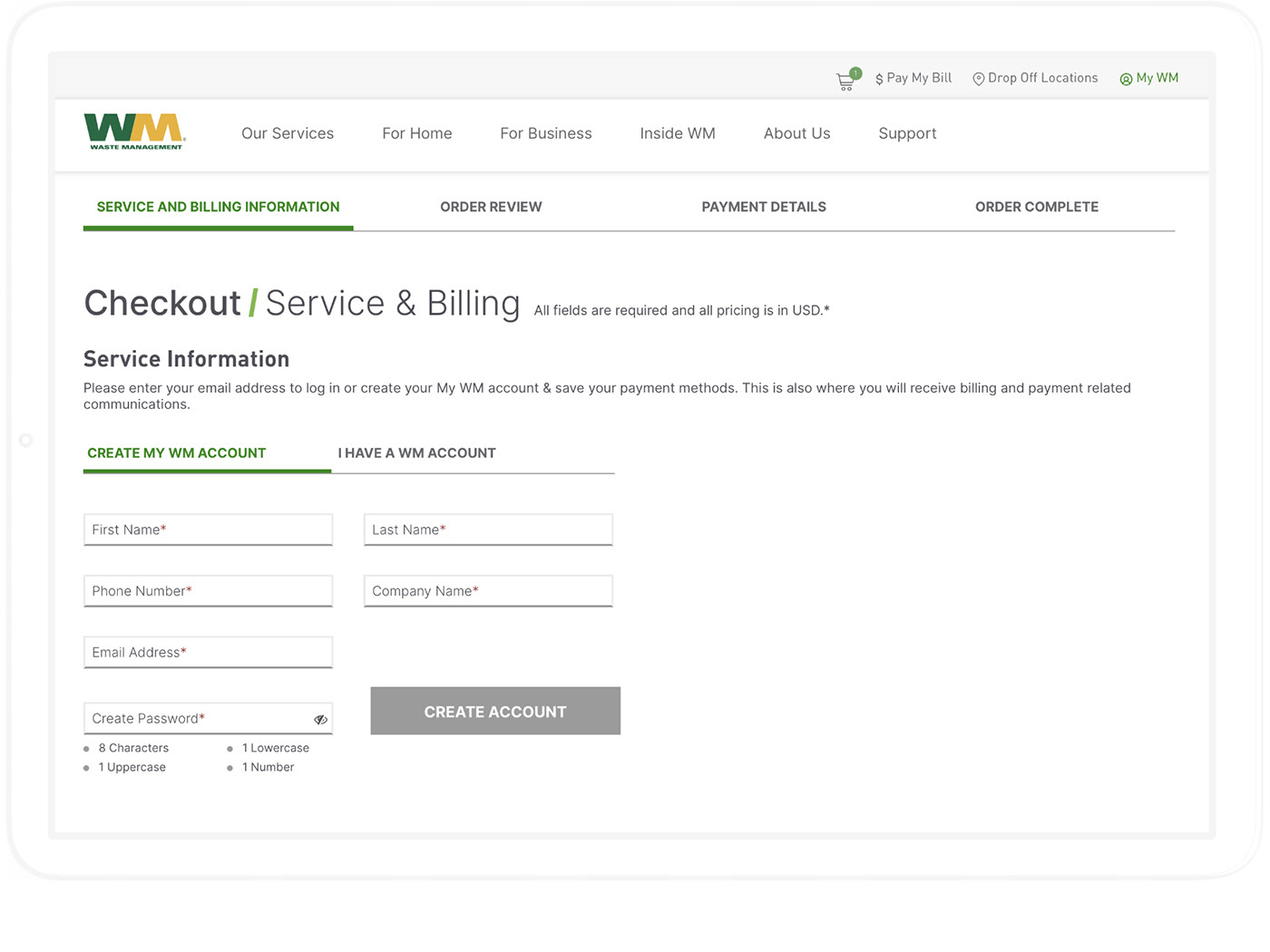Focus the Email Address field

pyautogui.click(x=209, y=653)
